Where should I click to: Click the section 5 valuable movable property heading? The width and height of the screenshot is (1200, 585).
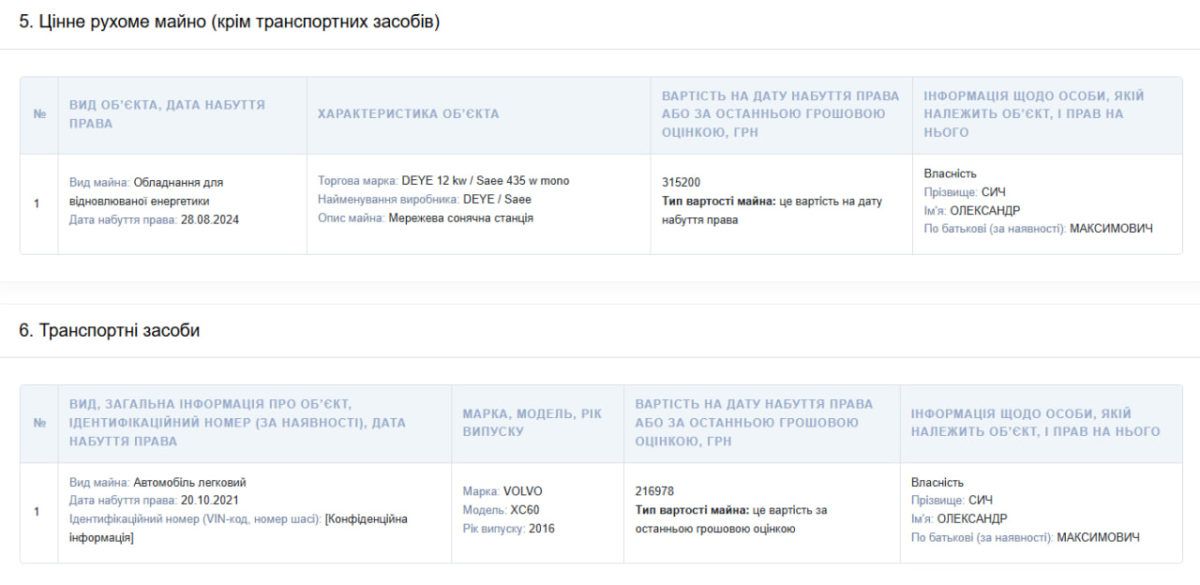pos(229,22)
